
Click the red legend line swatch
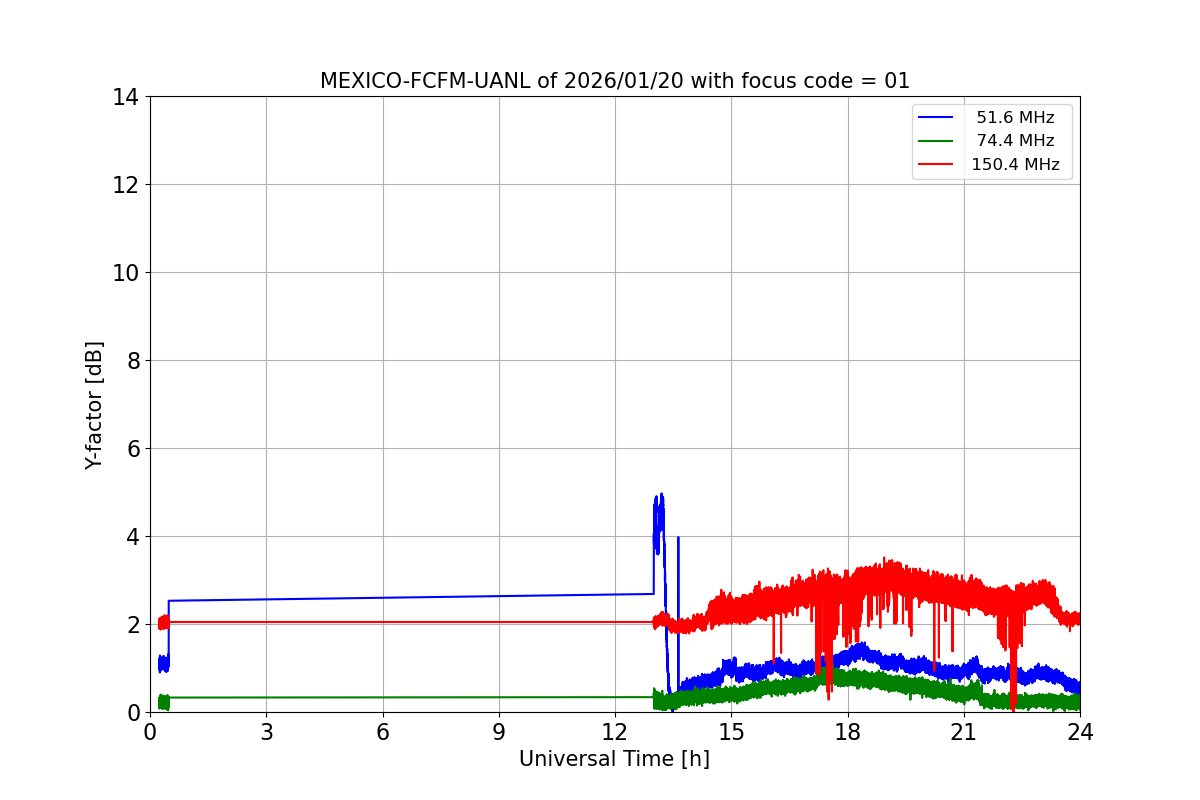click(x=937, y=165)
